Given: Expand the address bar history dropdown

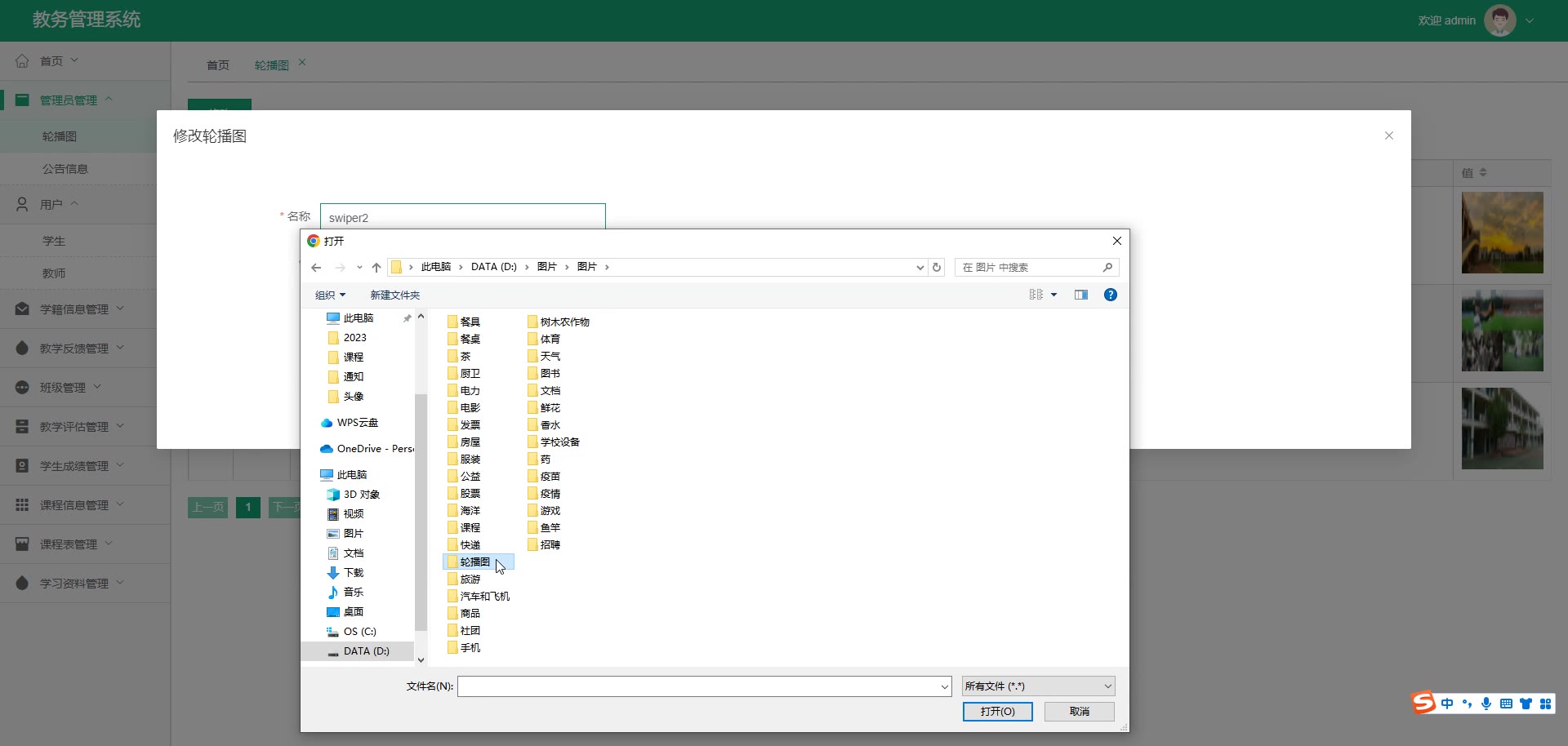Looking at the screenshot, I should click(x=920, y=268).
